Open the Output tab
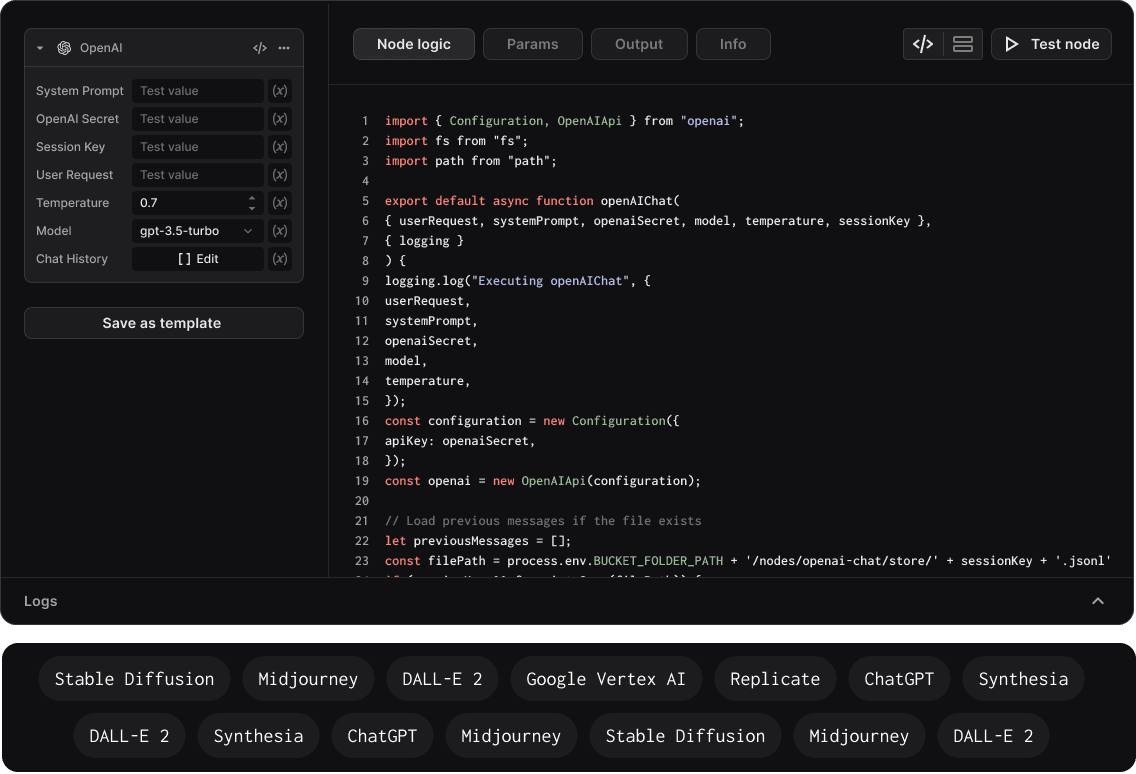This screenshot has height=774, width=1136. coord(639,43)
